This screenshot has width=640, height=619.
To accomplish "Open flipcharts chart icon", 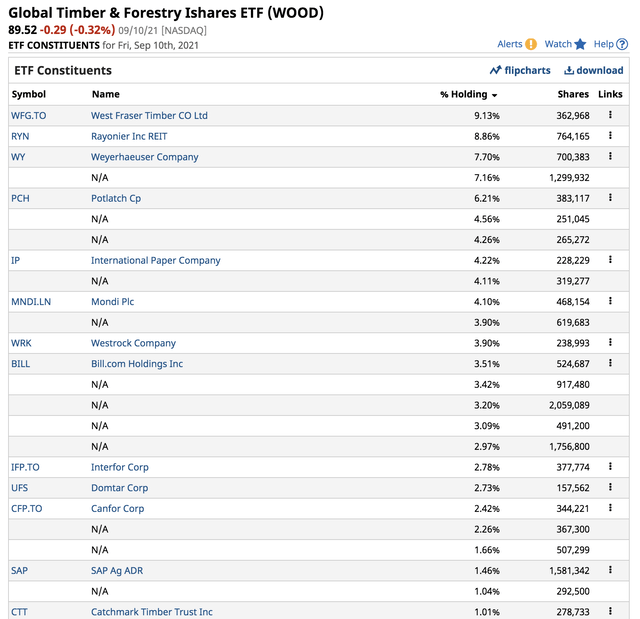I will point(495,71).
